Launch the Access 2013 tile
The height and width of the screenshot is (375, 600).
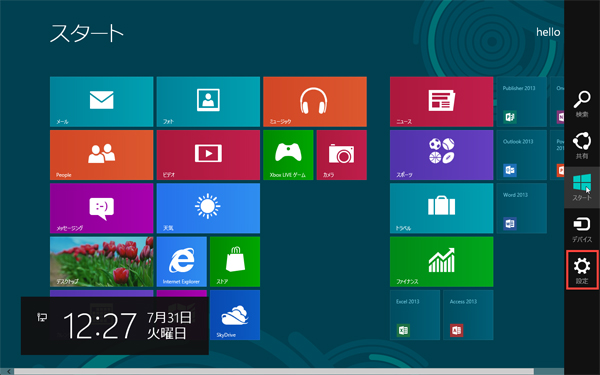(468, 315)
